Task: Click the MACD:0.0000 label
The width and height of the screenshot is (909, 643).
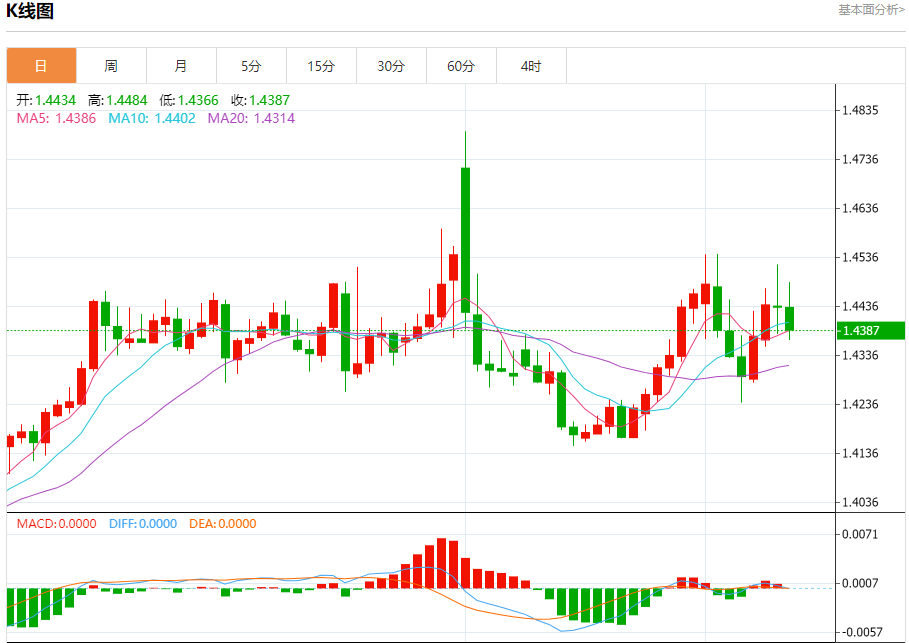Action: (x=56, y=524)
